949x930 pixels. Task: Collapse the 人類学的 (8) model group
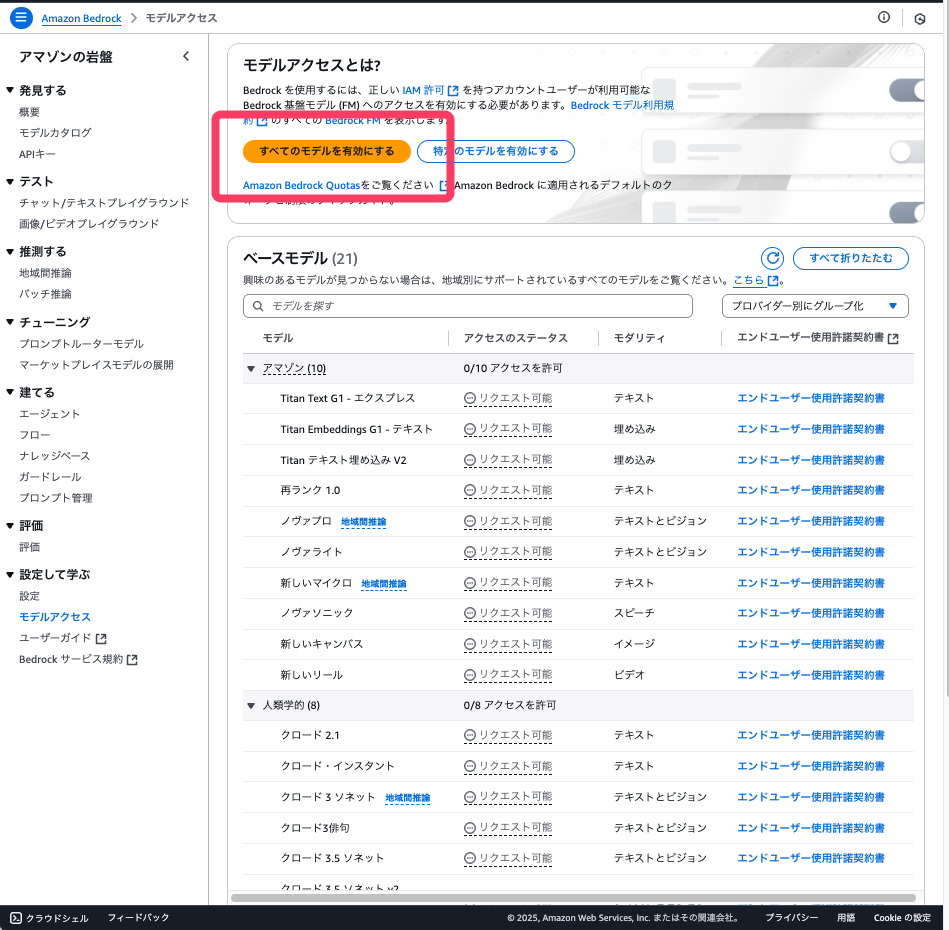point(251,706)
